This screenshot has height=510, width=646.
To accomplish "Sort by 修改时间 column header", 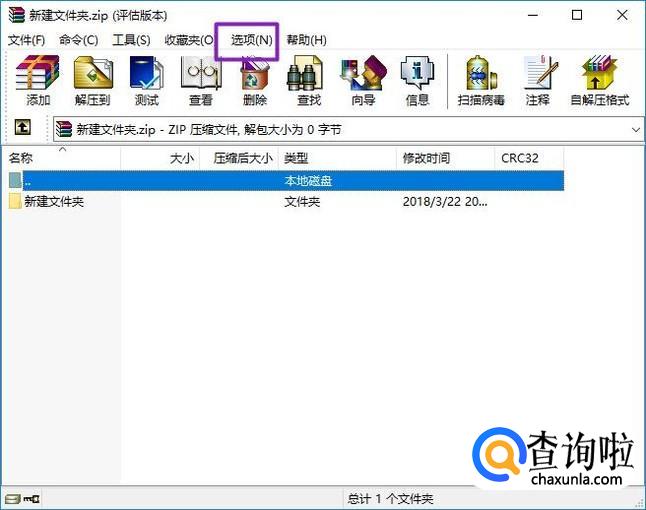I will pos(445,158).
